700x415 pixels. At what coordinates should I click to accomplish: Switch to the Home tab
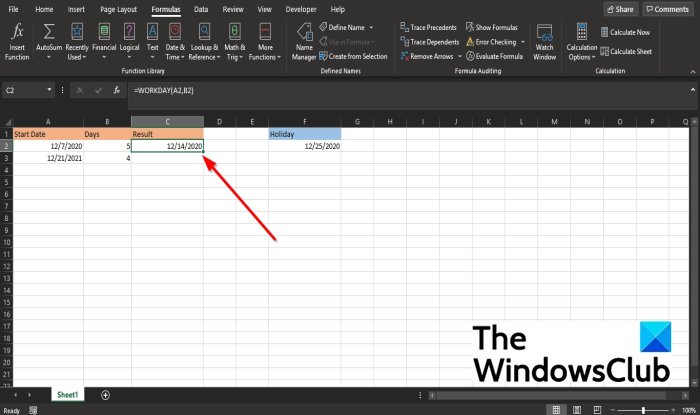44,9
